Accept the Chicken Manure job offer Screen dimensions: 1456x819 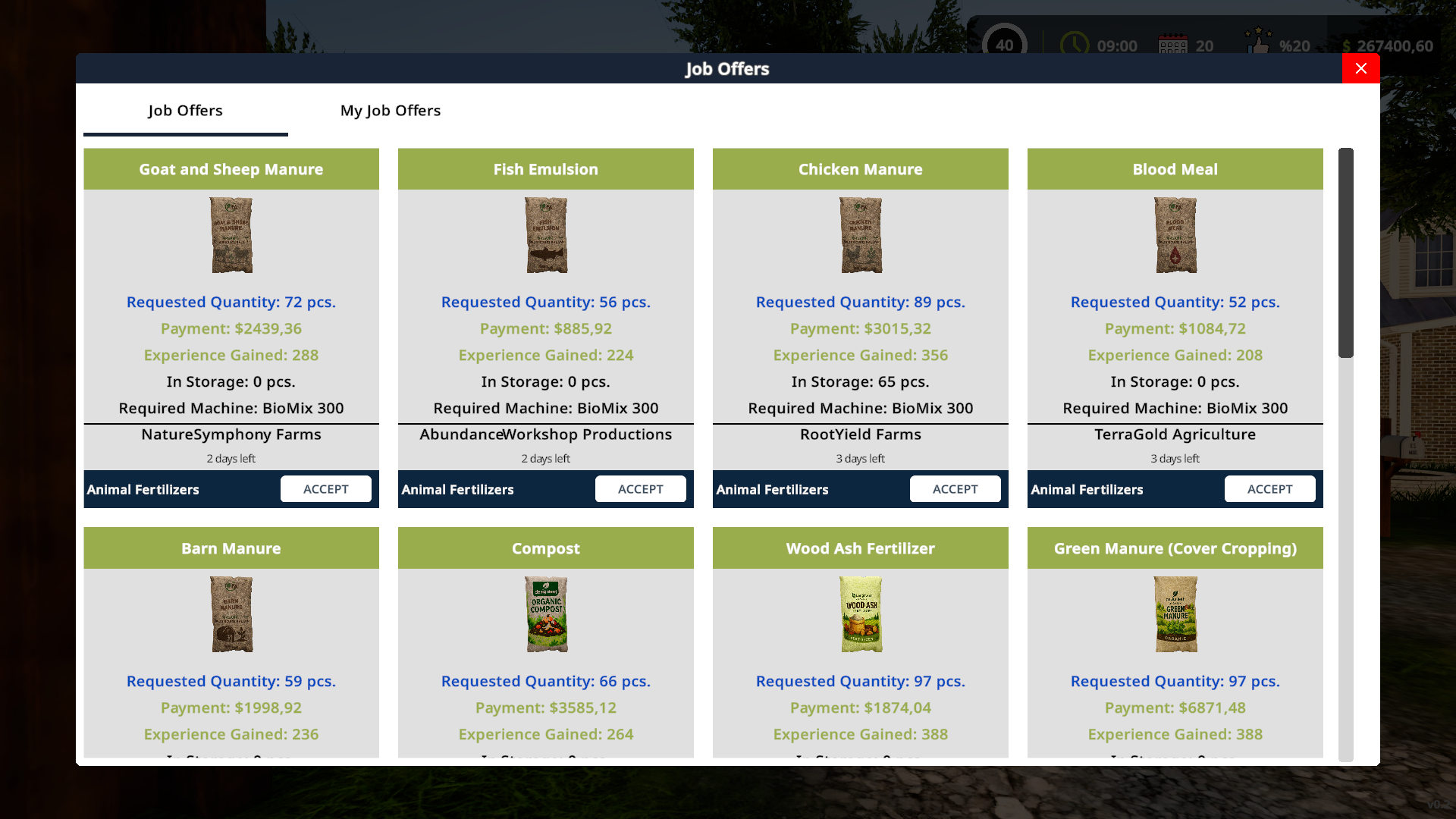[955, 489]
